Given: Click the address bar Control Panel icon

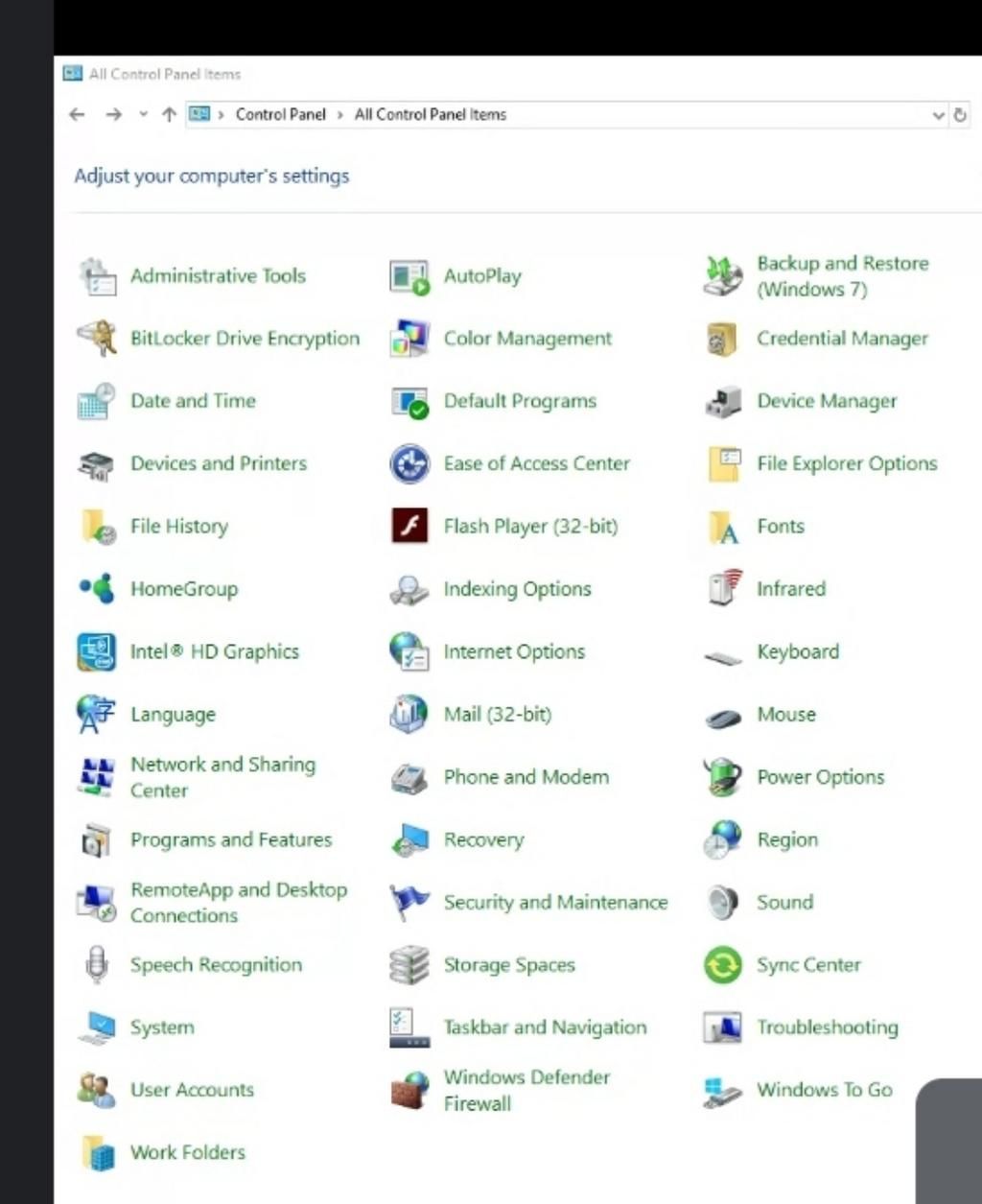Looking at the screenshot, I should [x=199, y=114].
